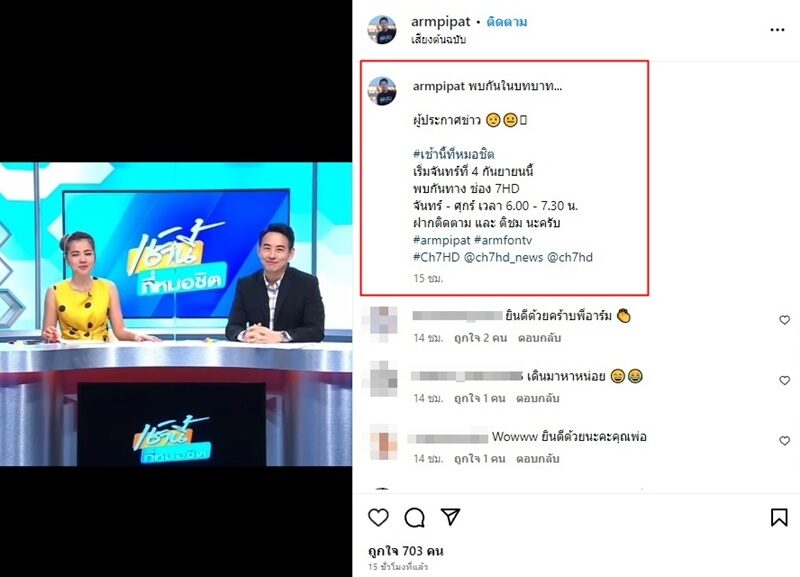The width and height of the screenshot is (800, 577).
Task: View likes ถูกใจ 2 คน on first comment
Action: (x=481, y=338)
